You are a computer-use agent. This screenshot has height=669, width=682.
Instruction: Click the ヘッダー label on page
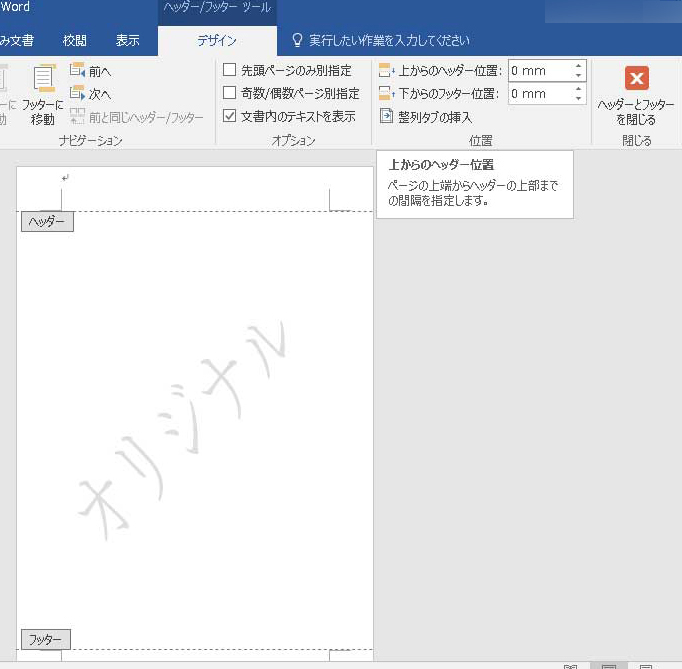click(x=47, y=222)
